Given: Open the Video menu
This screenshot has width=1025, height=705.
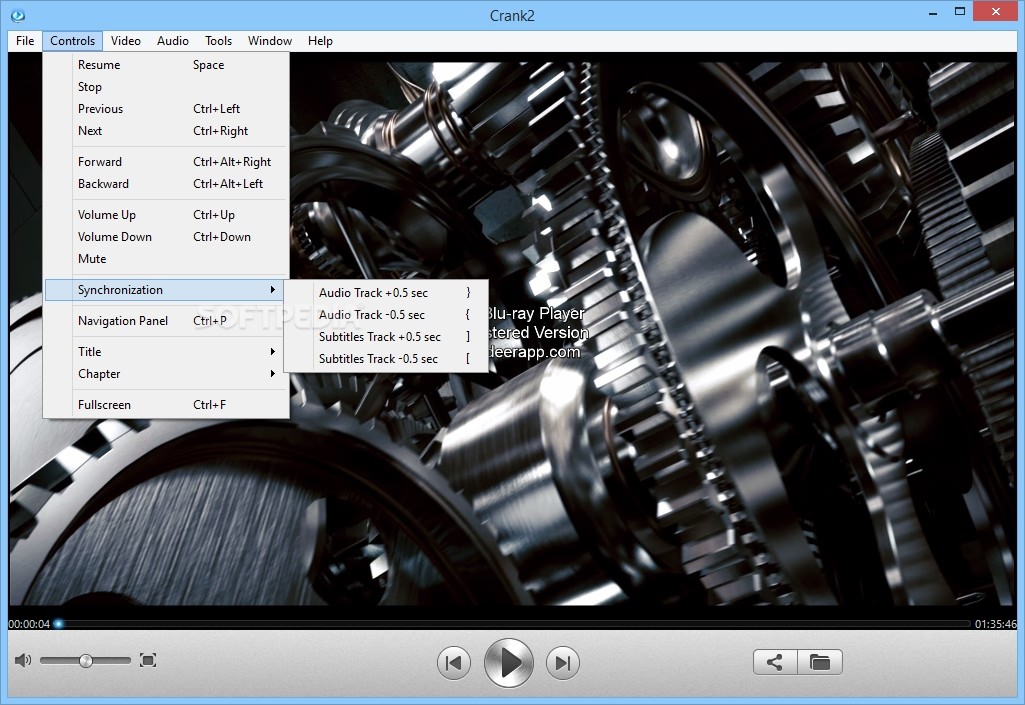Looking at the screenshot, I should pyautogui.click(x=126, y=41).
